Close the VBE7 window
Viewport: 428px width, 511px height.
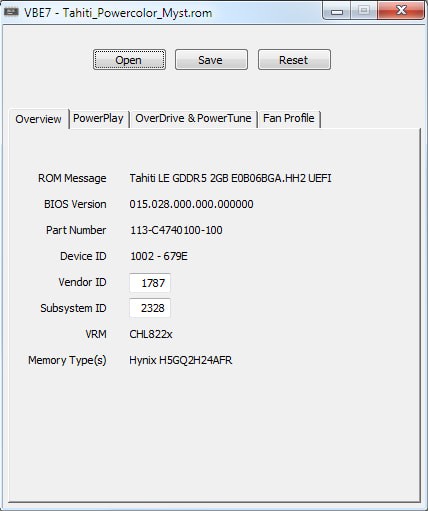[x=401, y=11]
